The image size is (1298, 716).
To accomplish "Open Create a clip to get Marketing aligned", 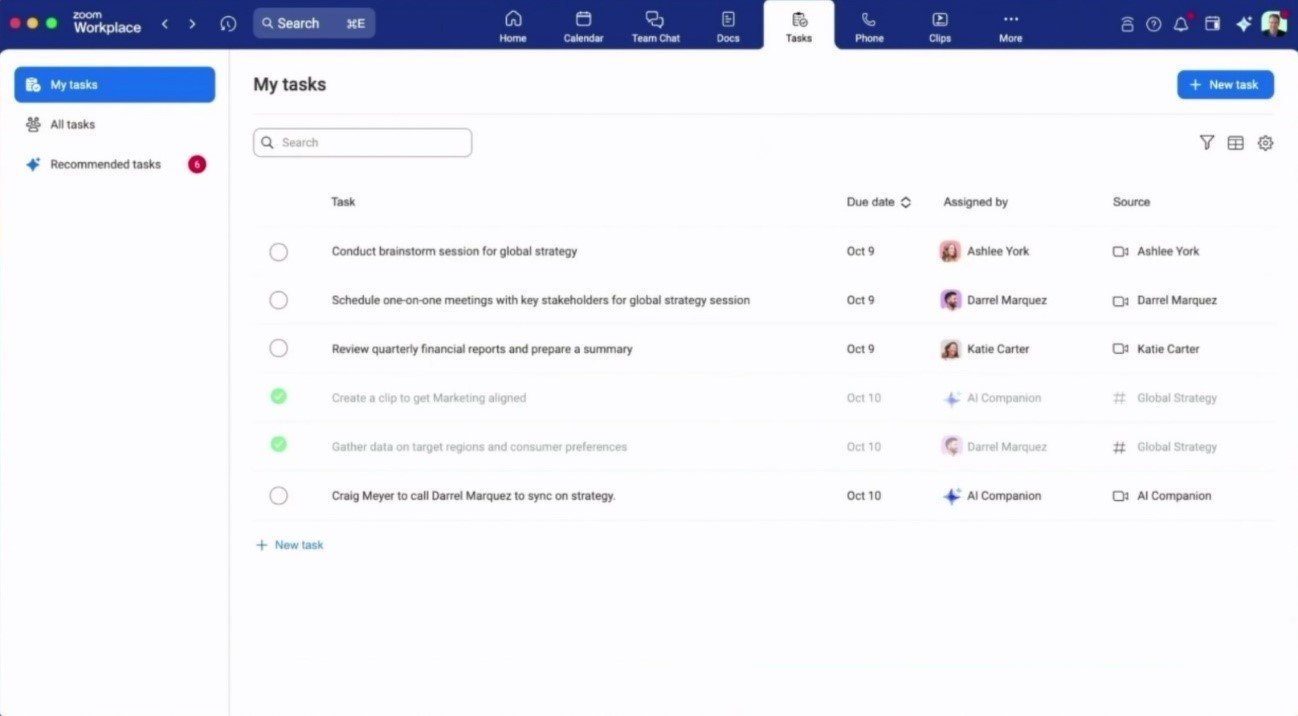I will pos(428,398).
